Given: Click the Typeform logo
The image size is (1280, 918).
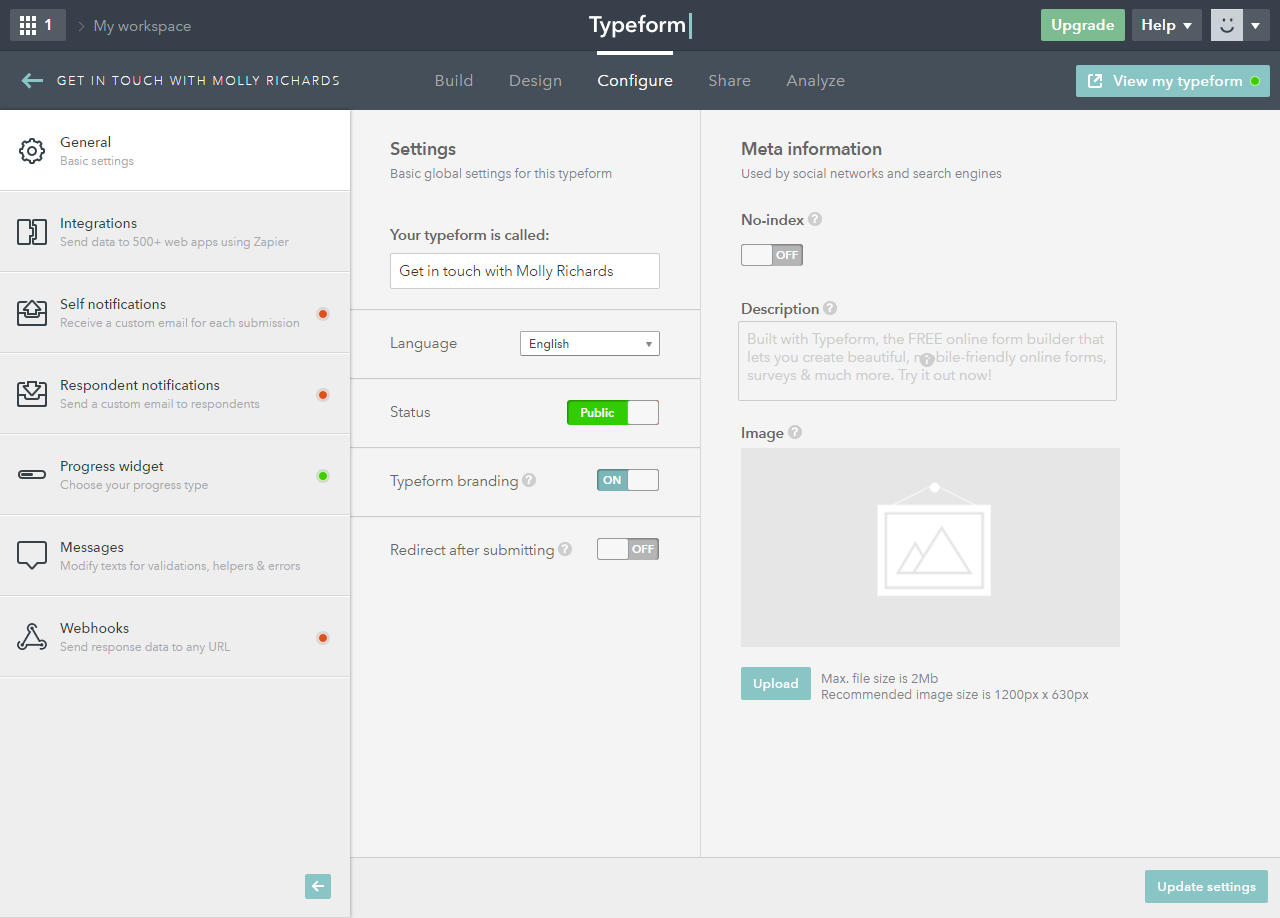Looking at the screenshot, I should pyautogui.click(x=639, y=25).
